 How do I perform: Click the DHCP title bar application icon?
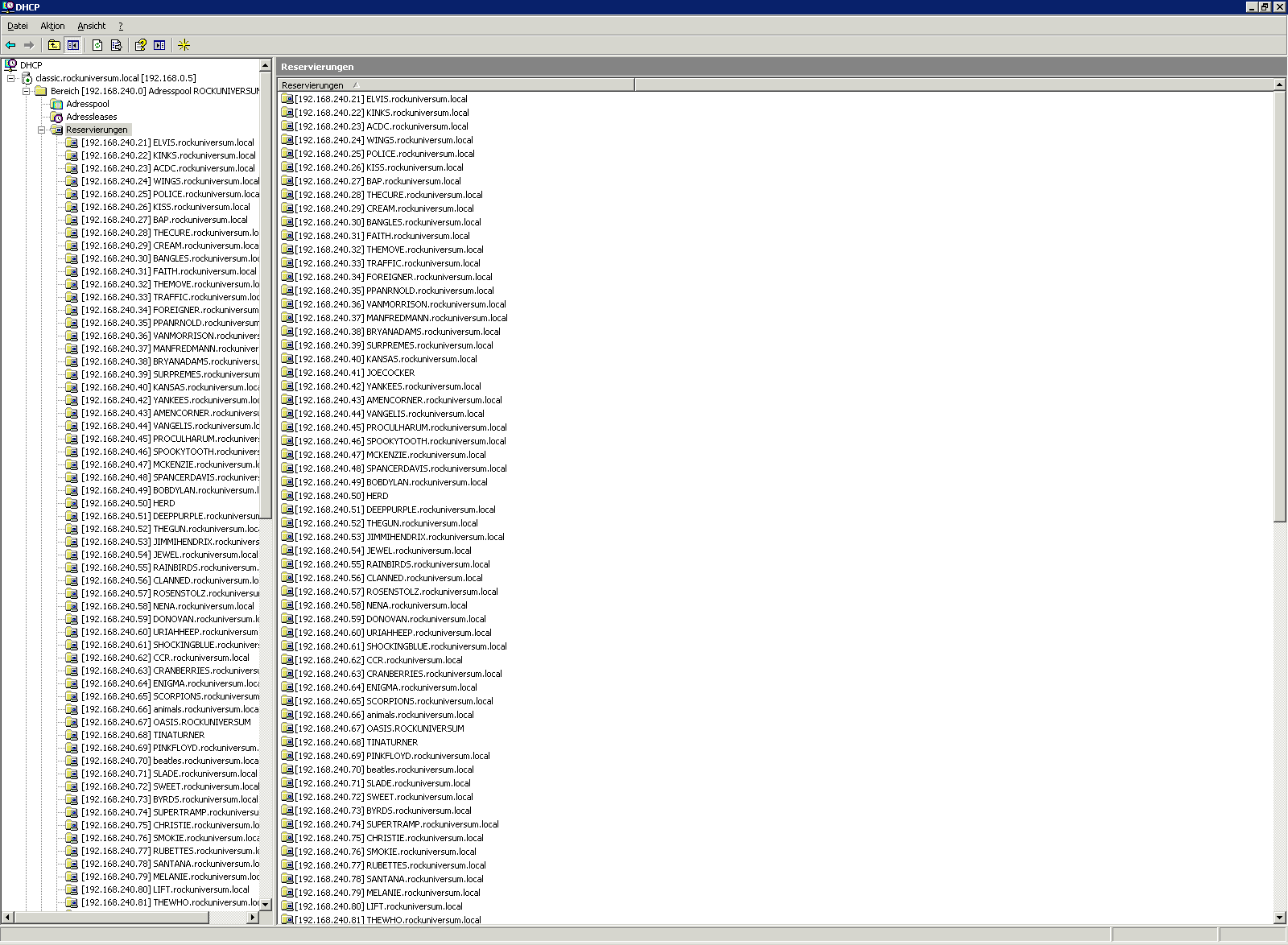point(7,6)
